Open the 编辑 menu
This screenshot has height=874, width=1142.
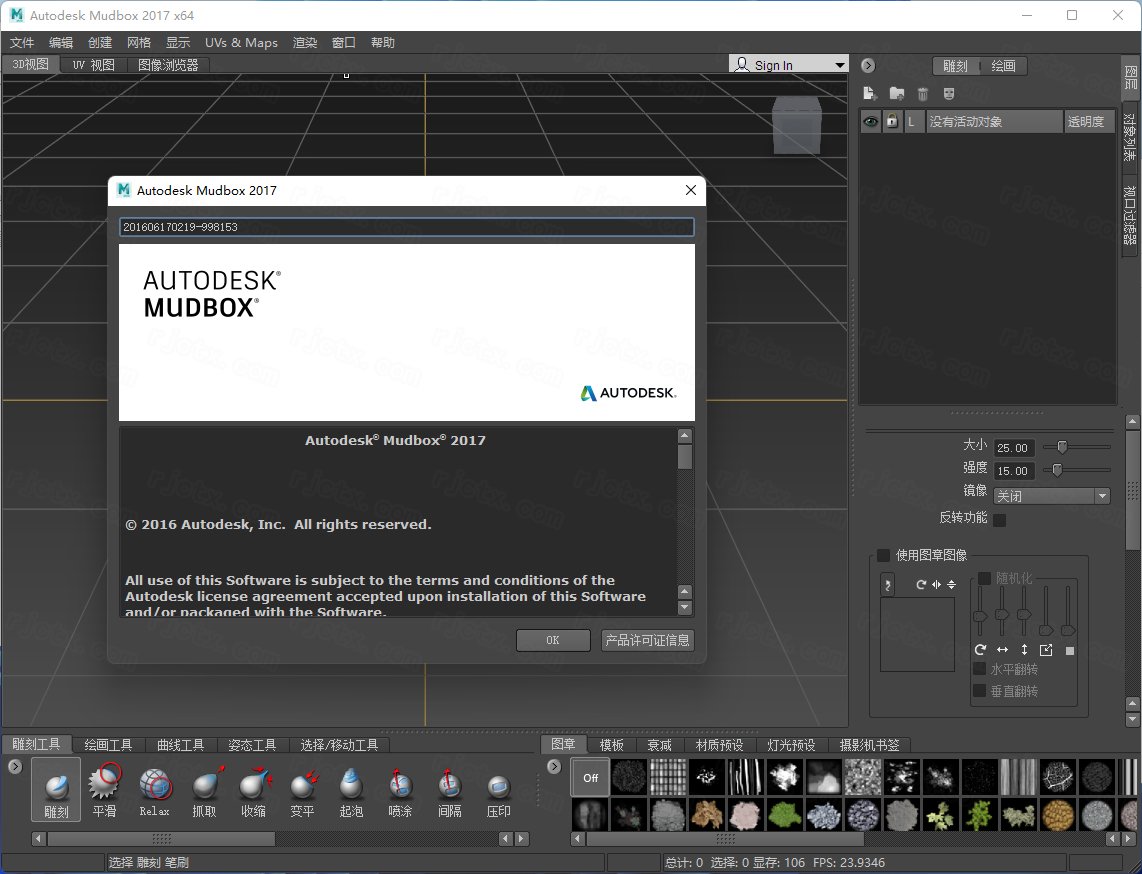pyautogui.click(x=61, y=42)
